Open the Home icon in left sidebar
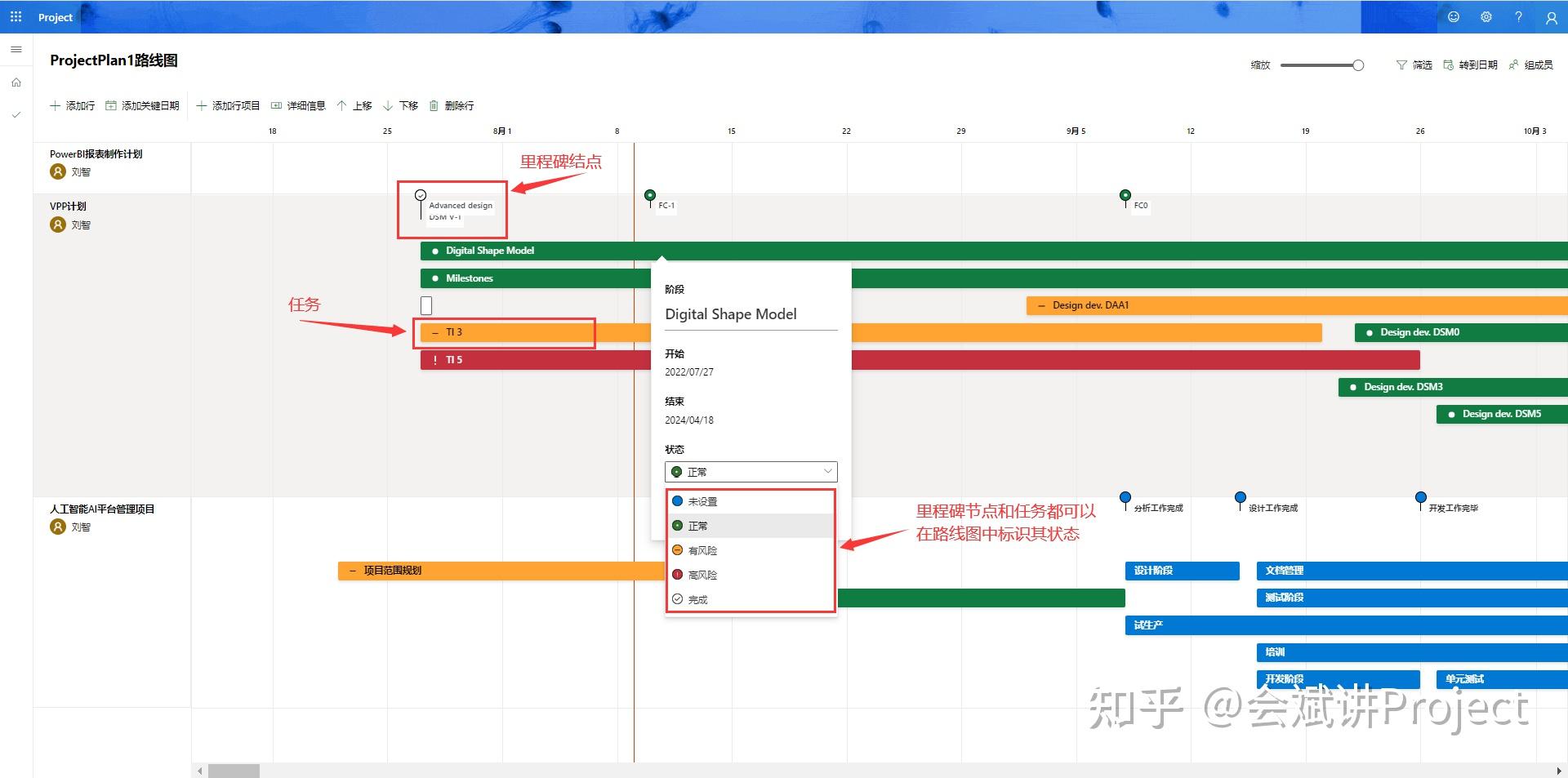 tap(16, 82)
